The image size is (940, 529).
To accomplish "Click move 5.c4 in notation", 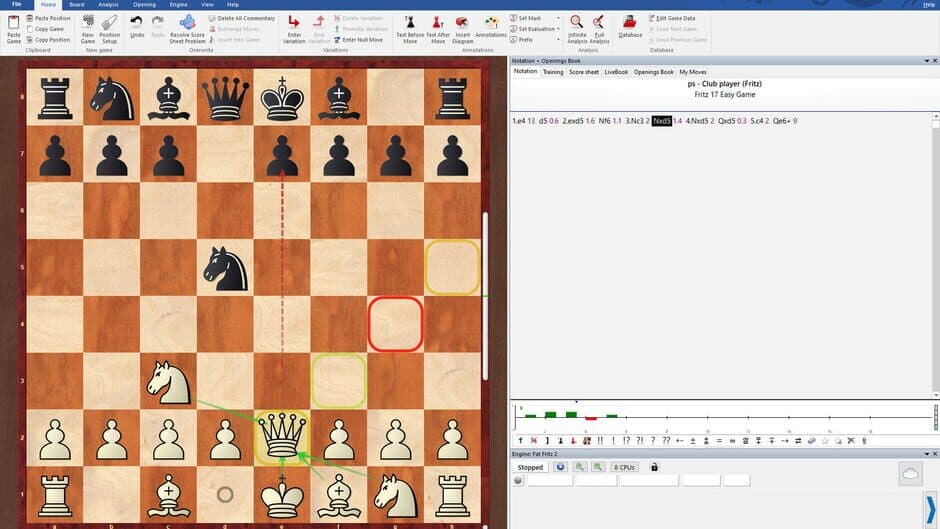I will [x=757, y=121].
